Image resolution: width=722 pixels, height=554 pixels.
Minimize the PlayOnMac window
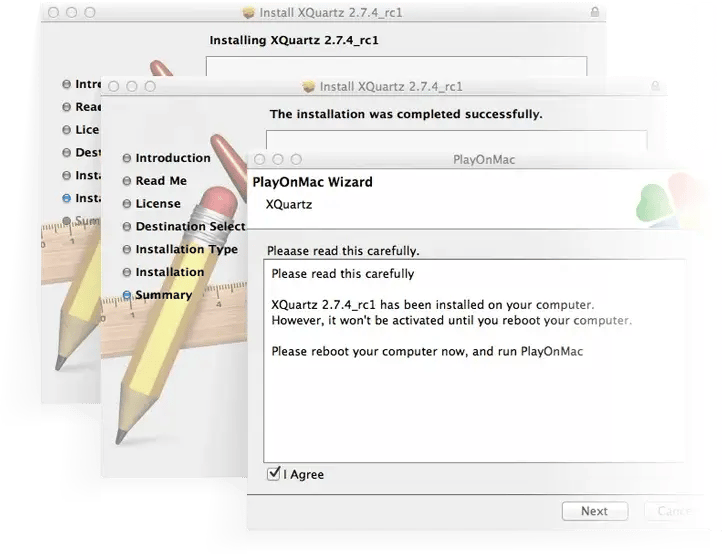point(278,159)
